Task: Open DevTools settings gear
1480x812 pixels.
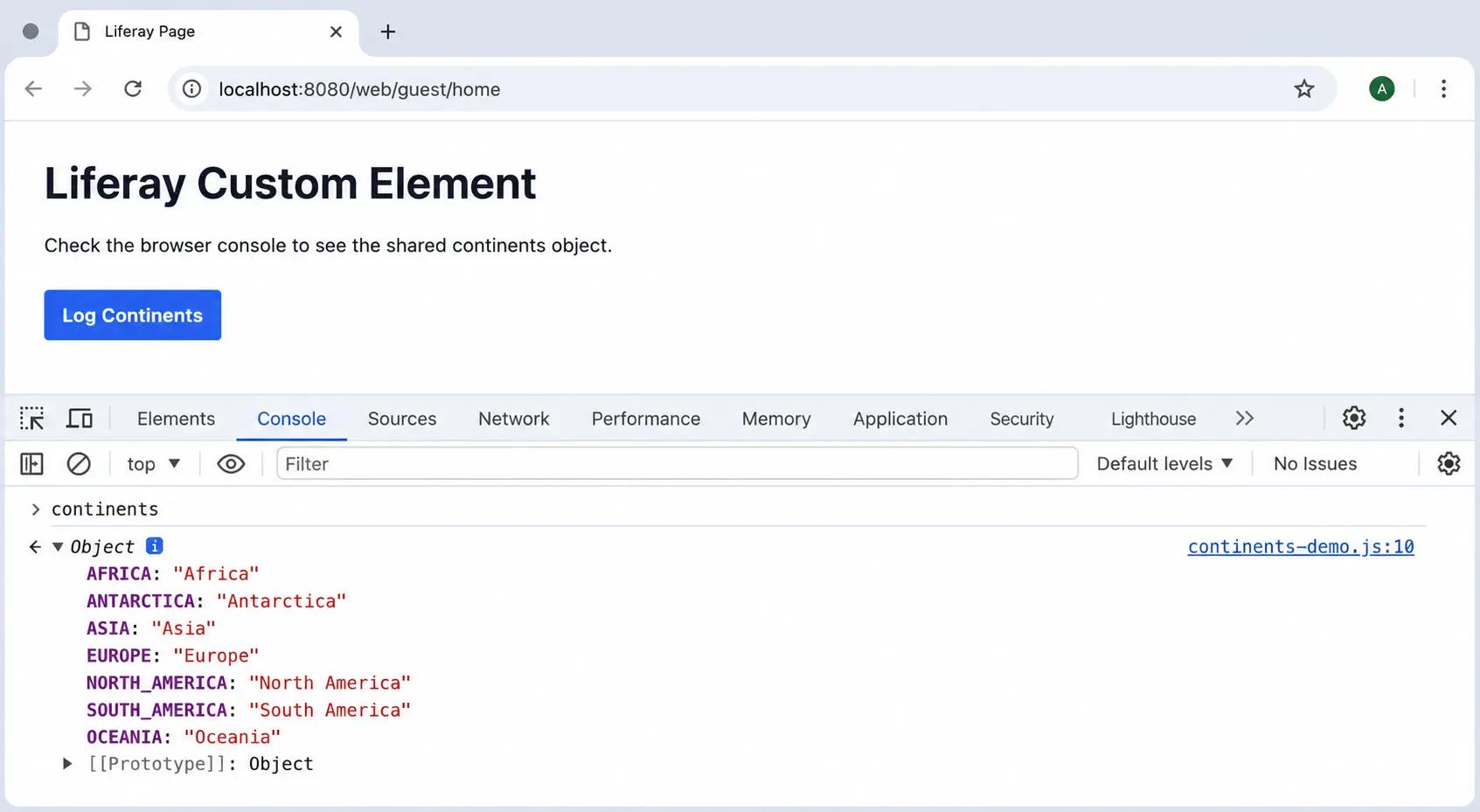Action: (x=1354, y=418)
